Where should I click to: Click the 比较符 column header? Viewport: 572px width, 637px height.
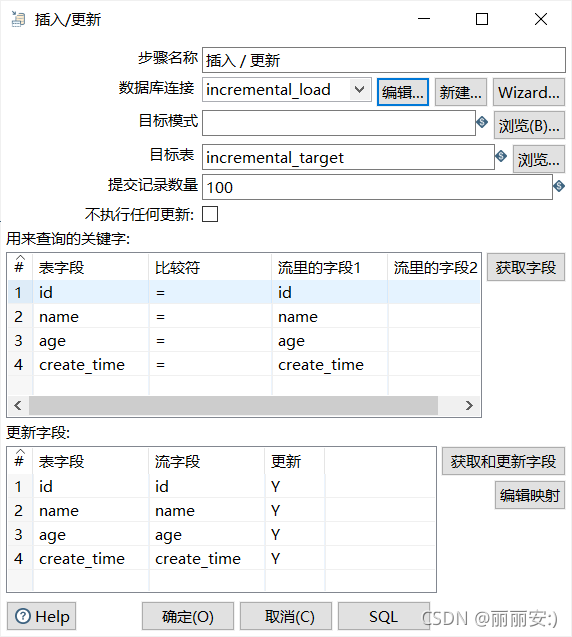pyautogui.click(x=210, y=267)
